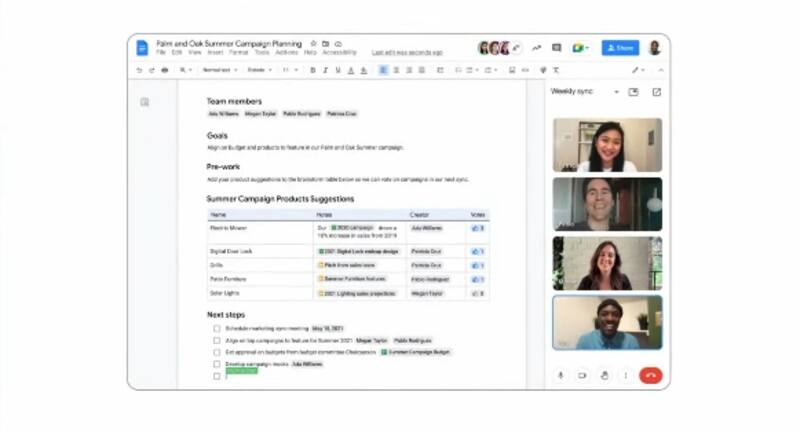This screenshot has width=800, height=432.
Task: Check the Align on top campaigns task
Action: [x=216, y=340]
